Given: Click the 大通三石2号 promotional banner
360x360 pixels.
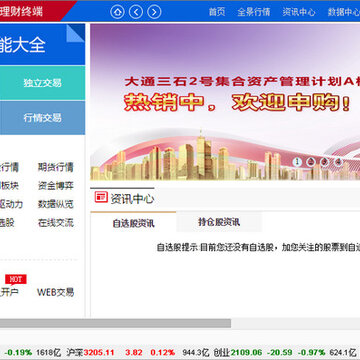Looking at the screenshot, I should [x=225, y=102].
